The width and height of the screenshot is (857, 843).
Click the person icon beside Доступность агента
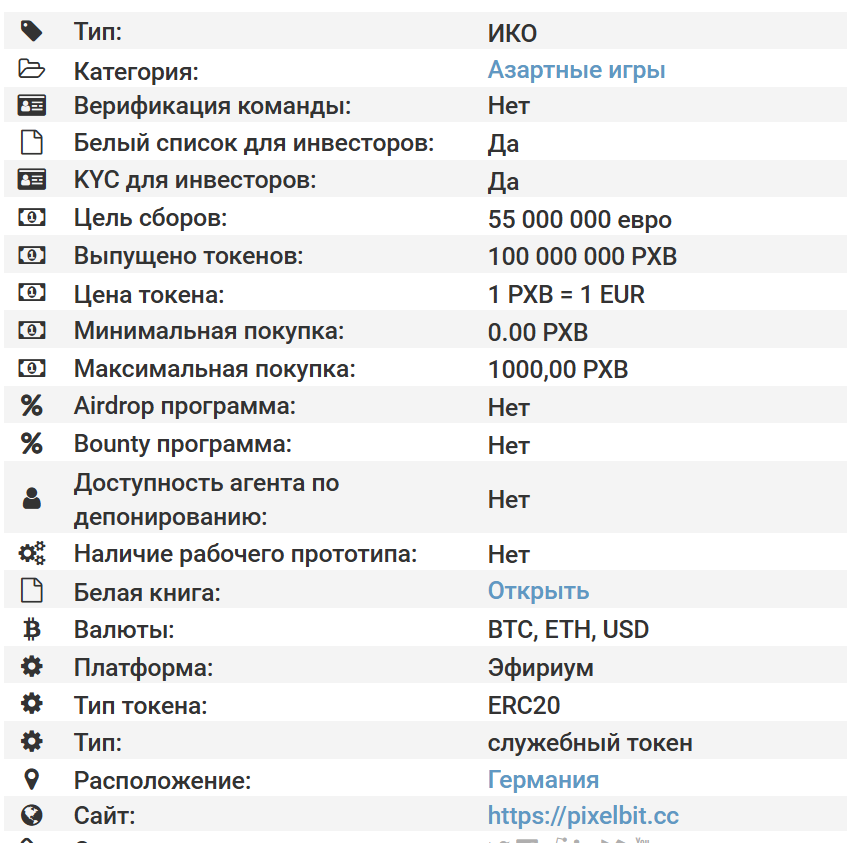click(x=32, y=499)
